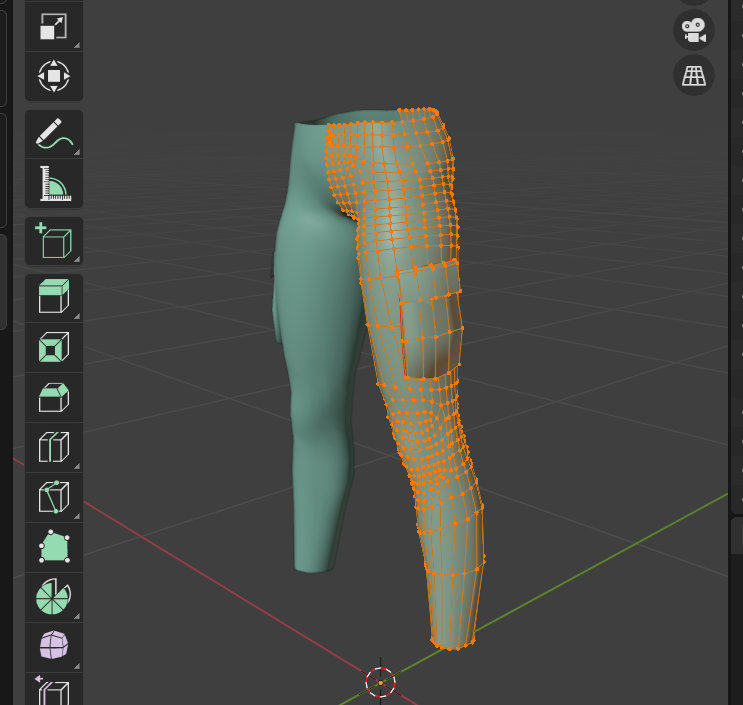Select the Bevel tool

click(x=54, y=398)
